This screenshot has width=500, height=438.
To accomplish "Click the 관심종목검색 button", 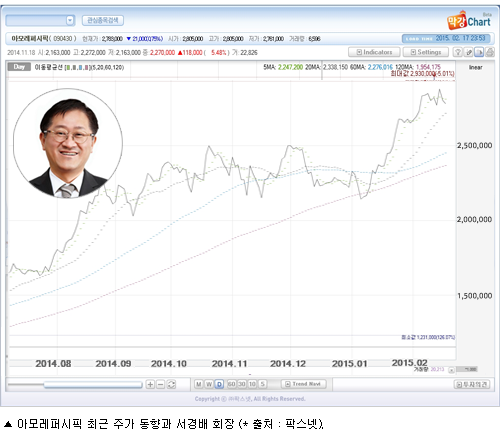I will pos(103,20).
